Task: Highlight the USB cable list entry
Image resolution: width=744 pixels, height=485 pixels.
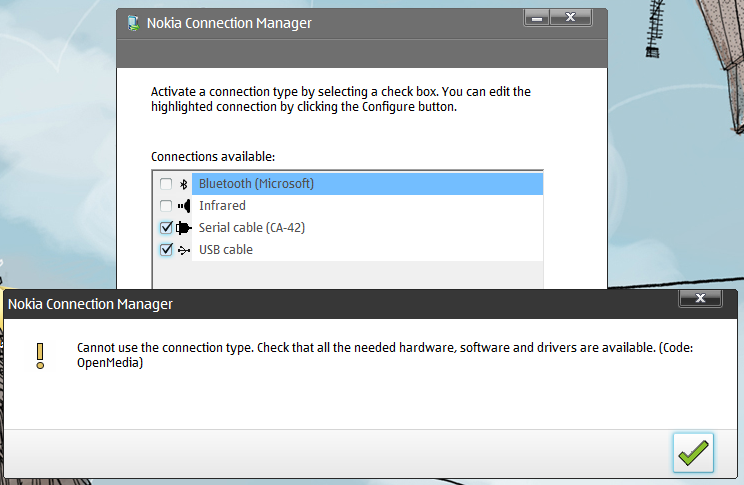Action: coord(367,250)
